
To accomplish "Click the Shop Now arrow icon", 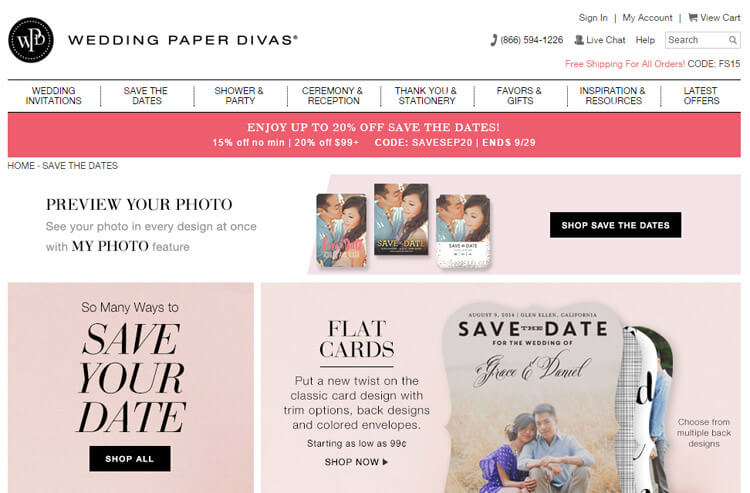I will [386, 462].
